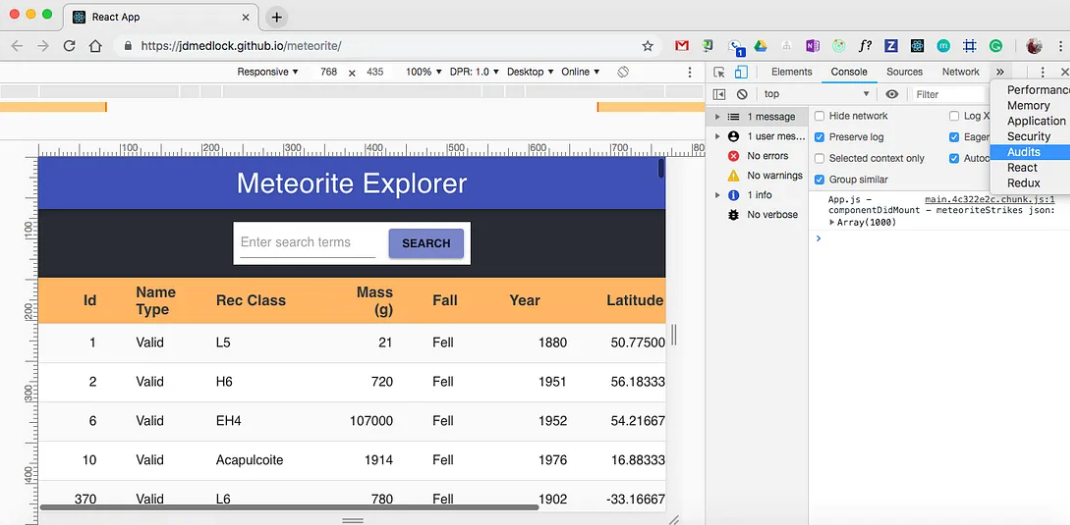This screenshot has width=1070, height=525.
Task: Click the teal m extension icon
Action: (943, 46)
